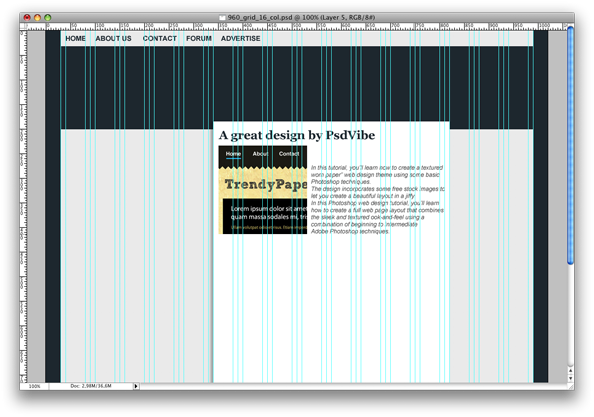Click About in the preview image menu
The image size is (594, 417).
click(260, 154)
